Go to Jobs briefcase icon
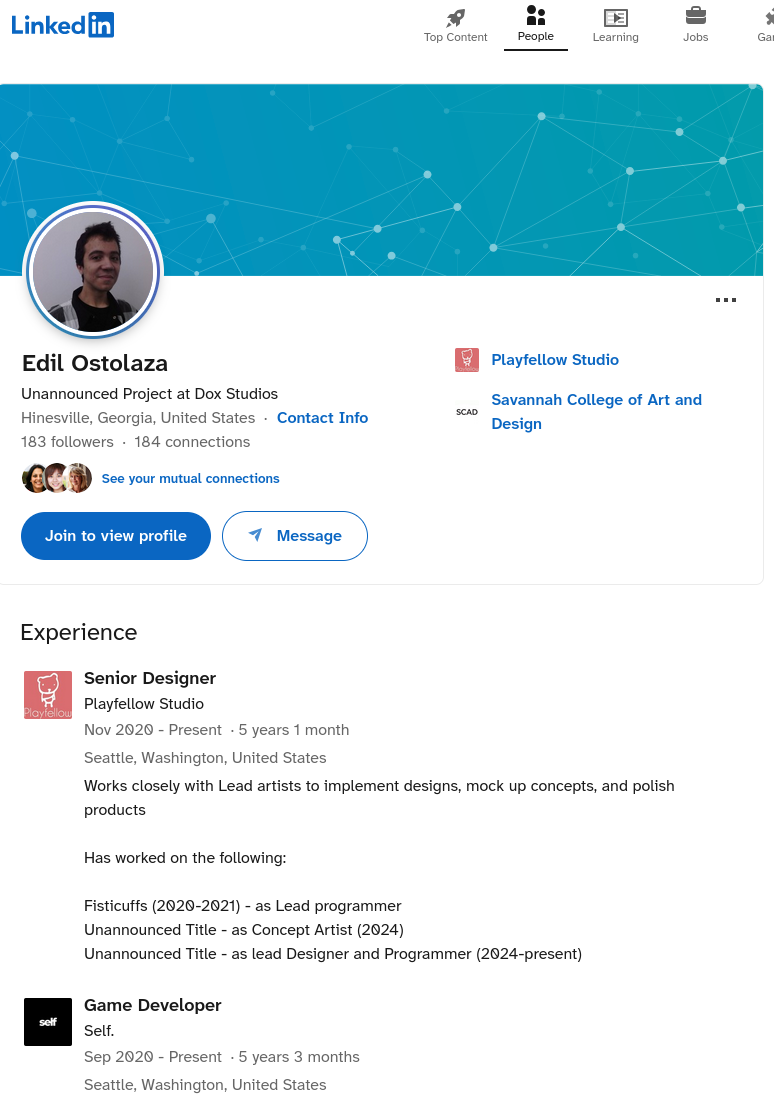Image resolution: width=774 pixels, height=1106 pixels. pyautogui.click(x=695, y=18)
